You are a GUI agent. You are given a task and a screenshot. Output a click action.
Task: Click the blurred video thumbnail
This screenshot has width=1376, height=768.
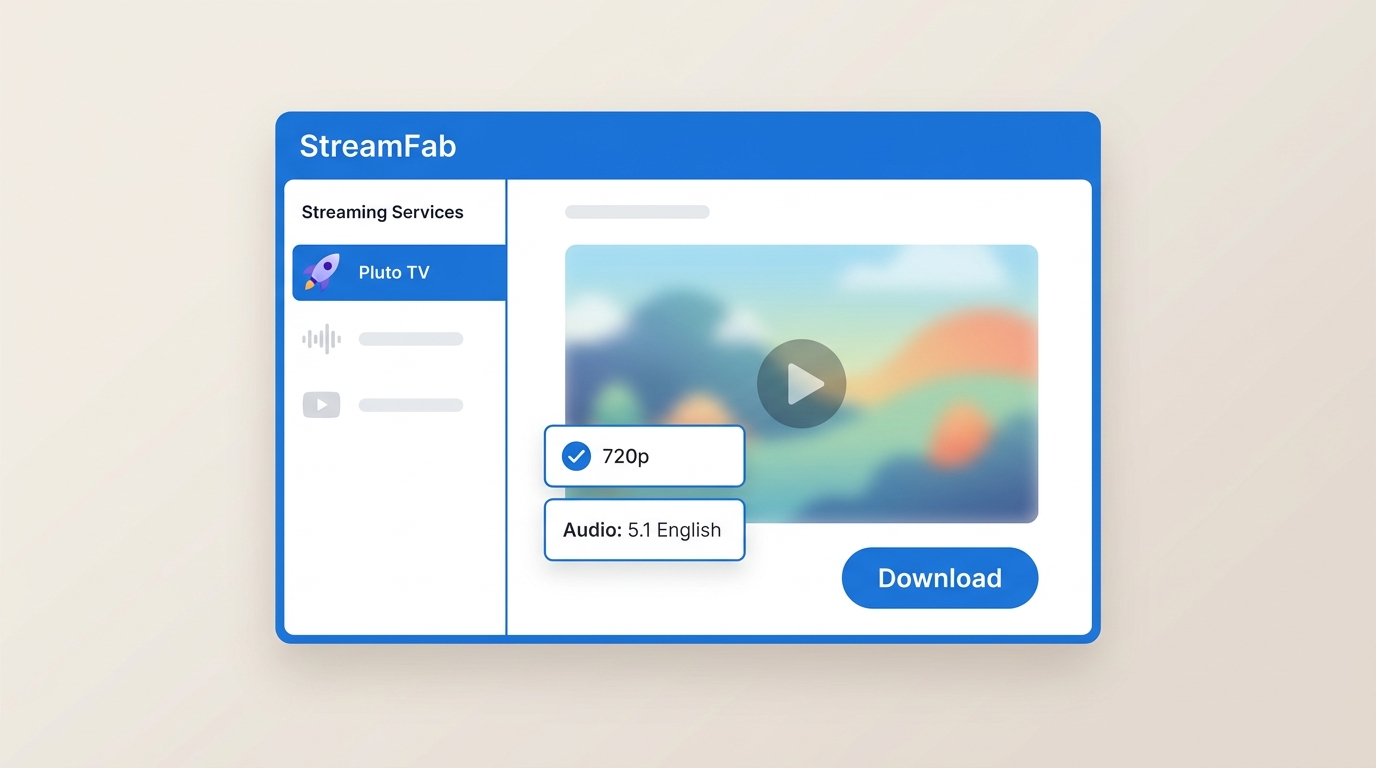[x=801, y=384]
